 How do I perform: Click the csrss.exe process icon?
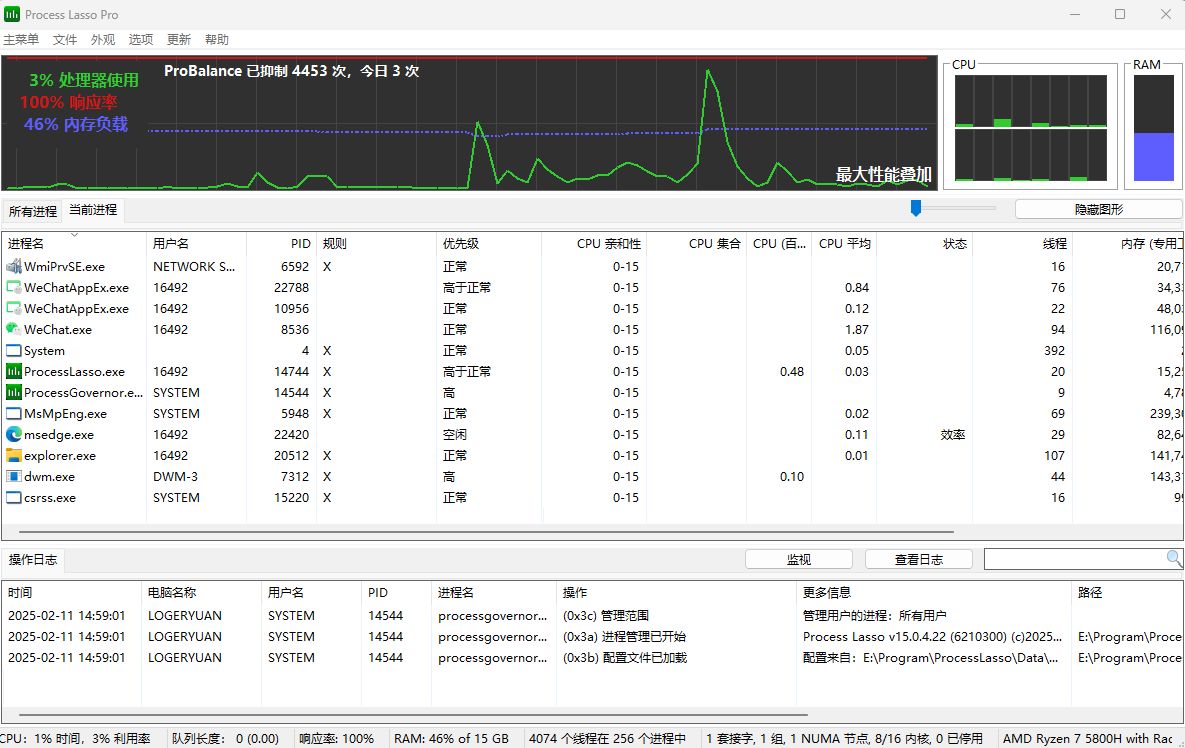coord(14,498)
